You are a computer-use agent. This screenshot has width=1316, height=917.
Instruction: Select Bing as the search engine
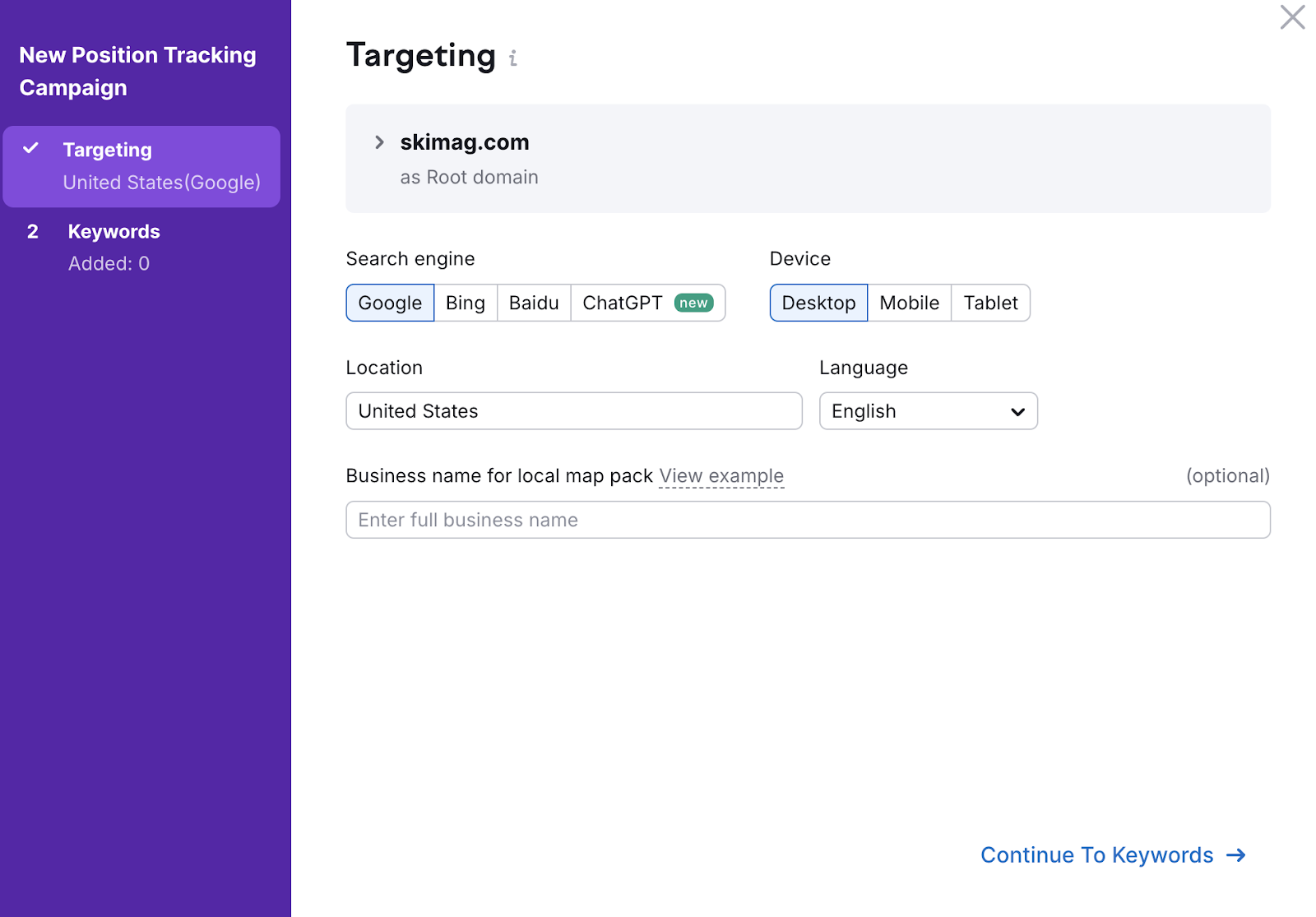465,302
